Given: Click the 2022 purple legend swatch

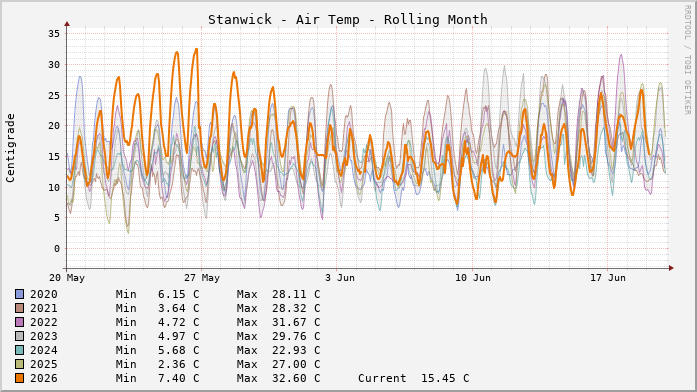Looking at the screenshot, I should click(20, 322).
